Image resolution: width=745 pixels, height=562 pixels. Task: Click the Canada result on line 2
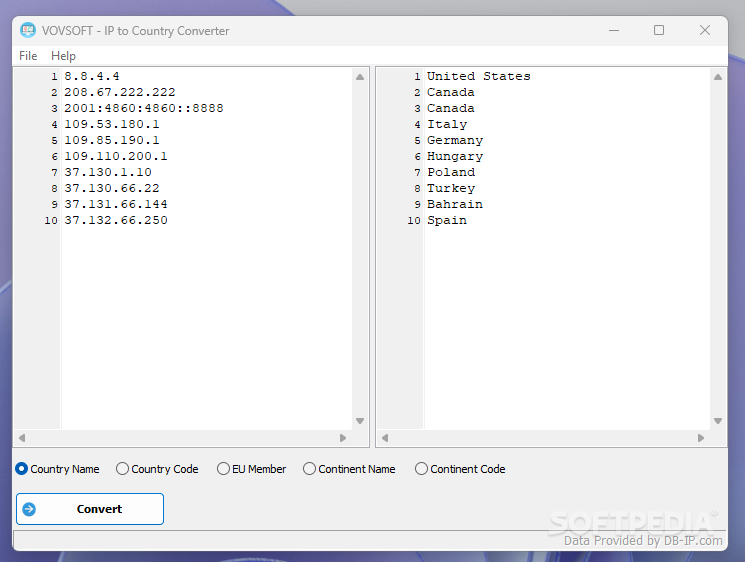point(450,92)
